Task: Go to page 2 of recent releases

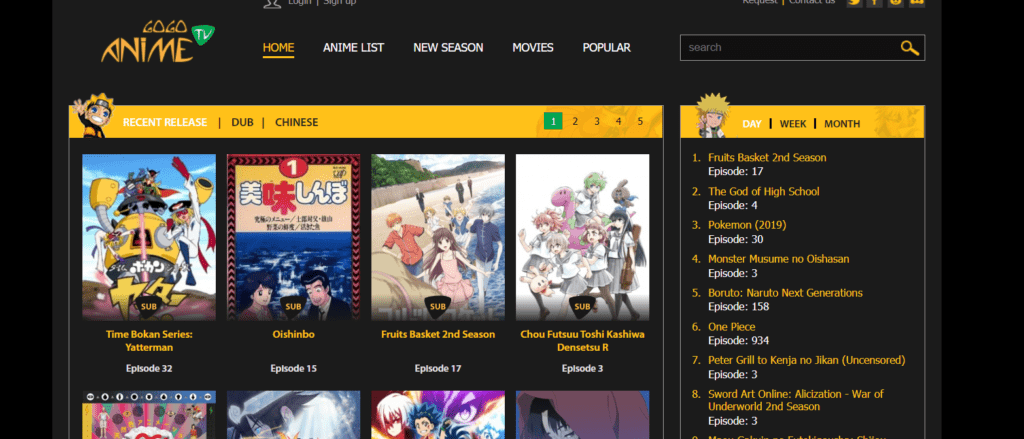Action: pos(575,121)
